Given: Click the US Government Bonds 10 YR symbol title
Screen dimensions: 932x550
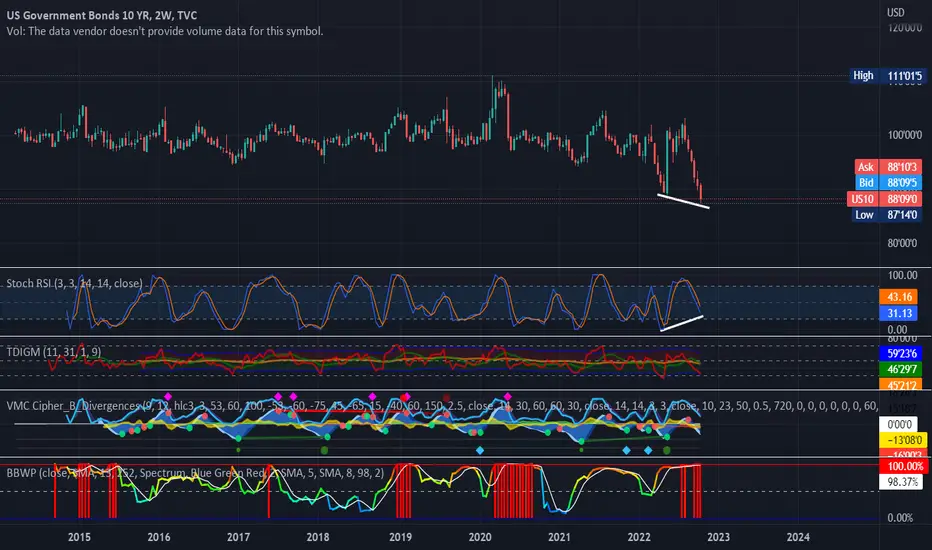Looking at the screenshot, I should pos(102,15).
